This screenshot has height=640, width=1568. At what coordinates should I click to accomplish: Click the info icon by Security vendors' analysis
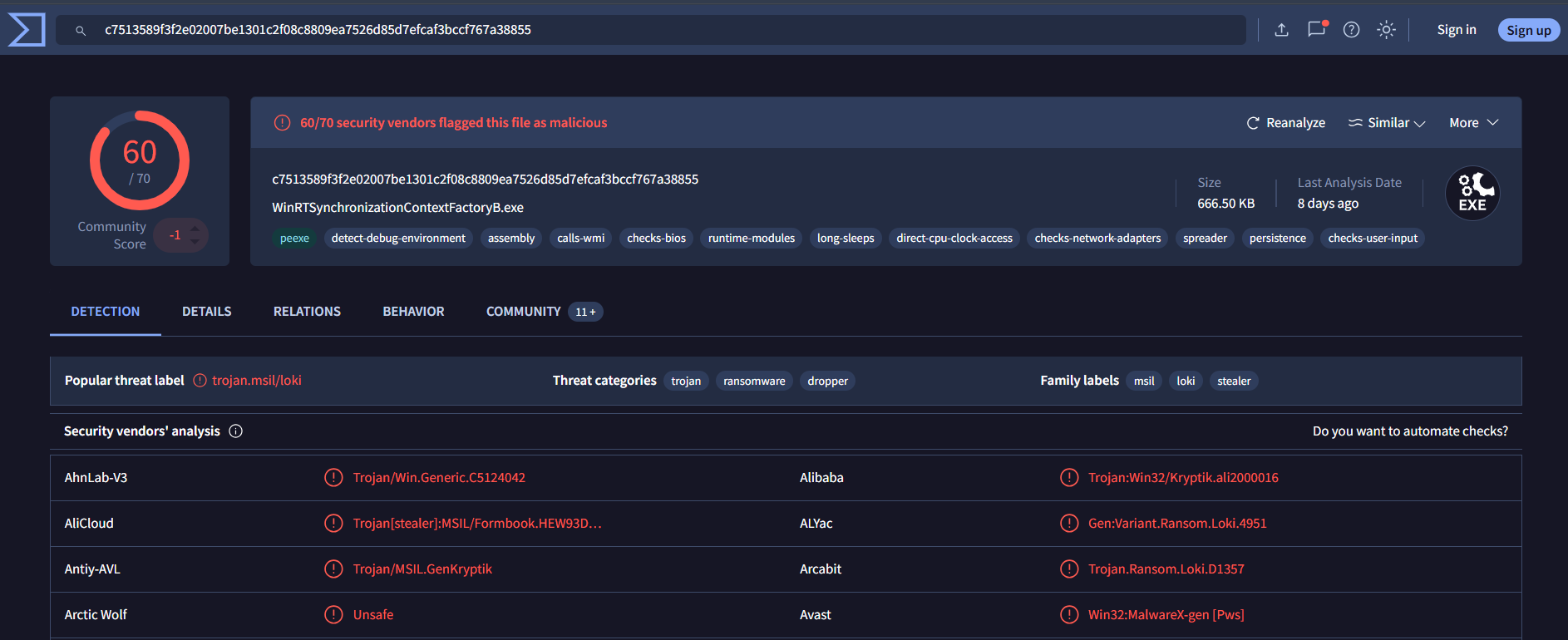coord(236,431)
